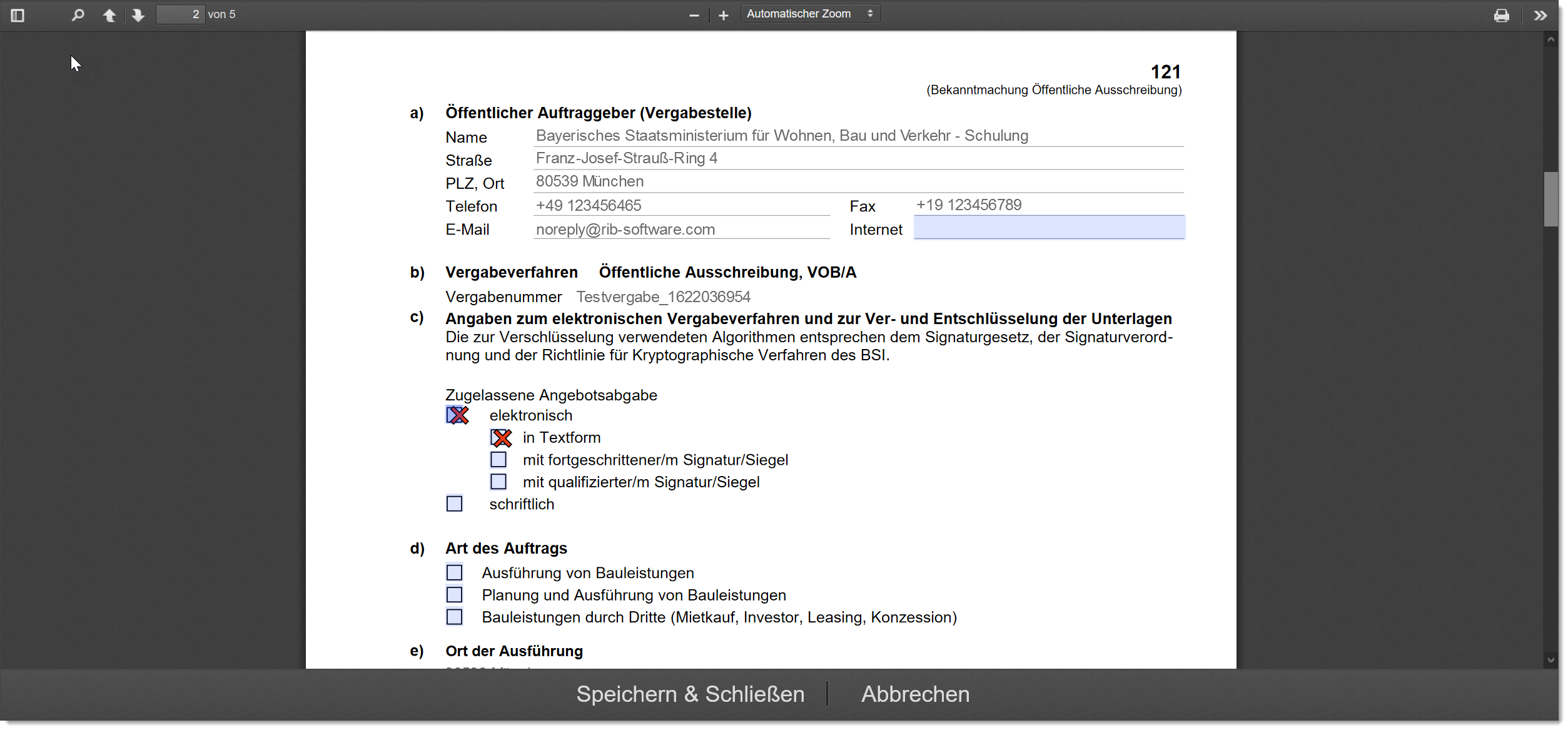Click the text 'Zugelassene Angebotsabgabe'
The width and height of the screenshot is (1568, 730).
pyautogui.click(x=551, y=395)
